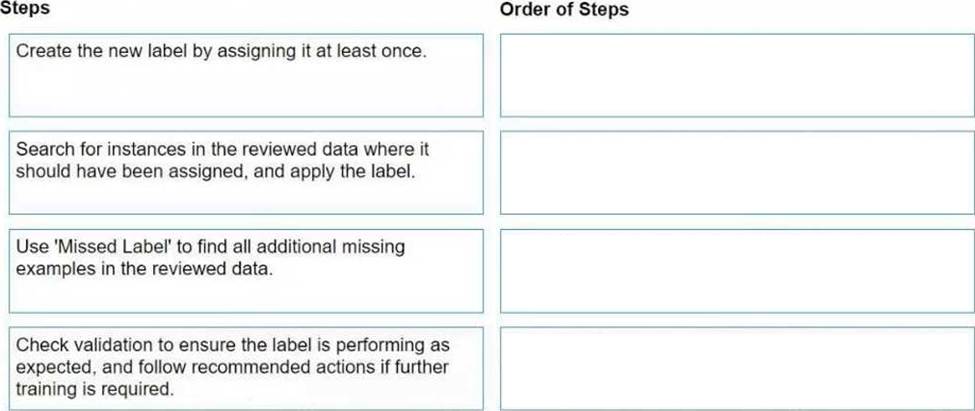The image size is (975, 411).
Task: Click the words 'Search for instances'
Action: coord(97,149)
